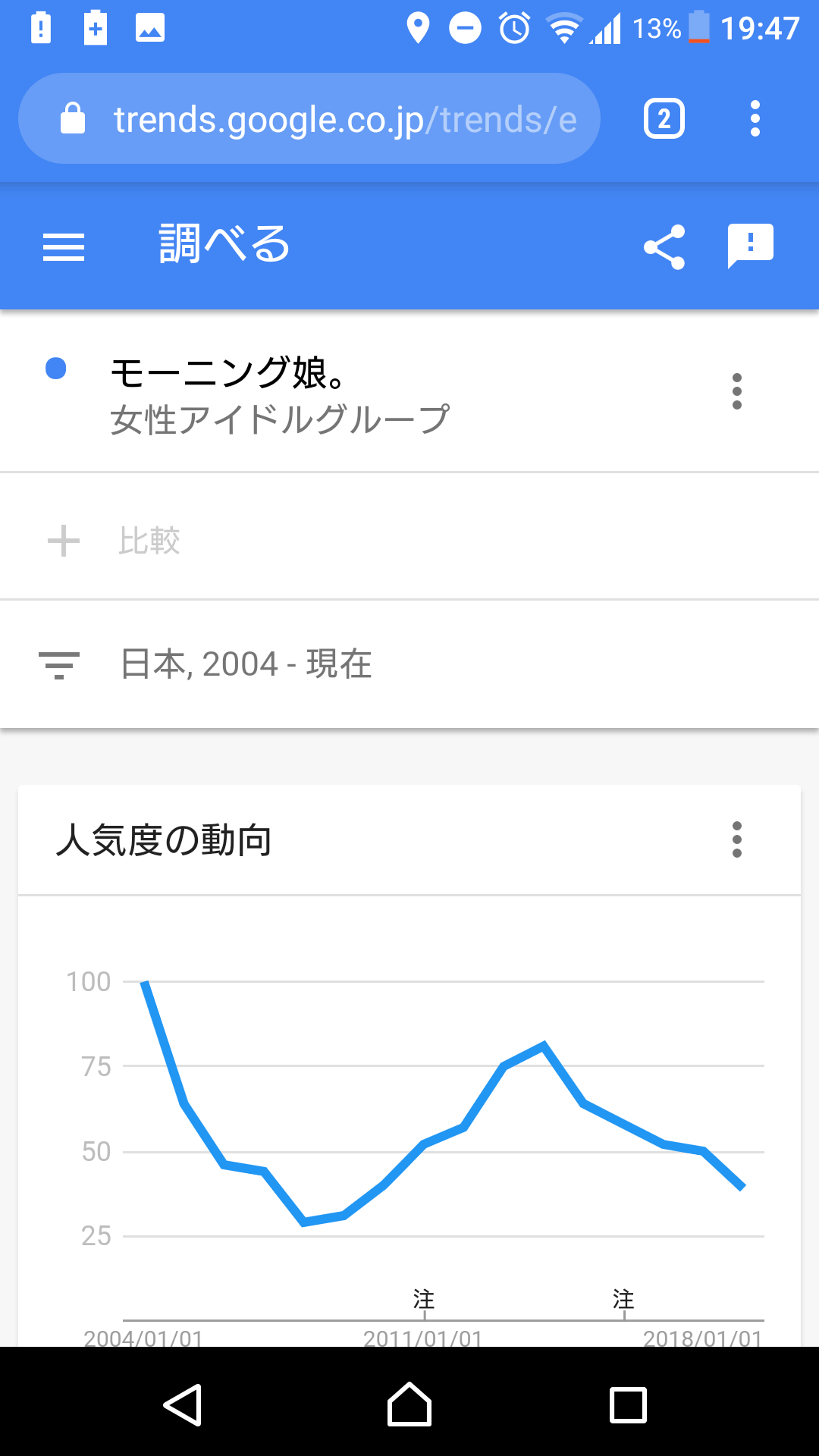Open the feedback icon in header
This screenshot has height=1456, width=819.
pyautogui.click(x=751, y=246)
